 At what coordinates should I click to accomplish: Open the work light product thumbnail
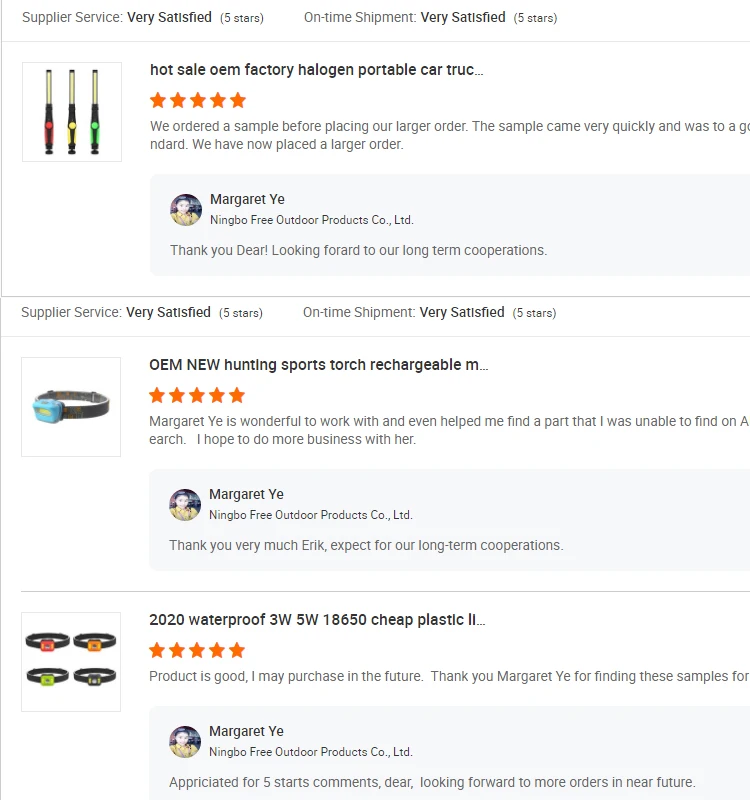[72, 112]
